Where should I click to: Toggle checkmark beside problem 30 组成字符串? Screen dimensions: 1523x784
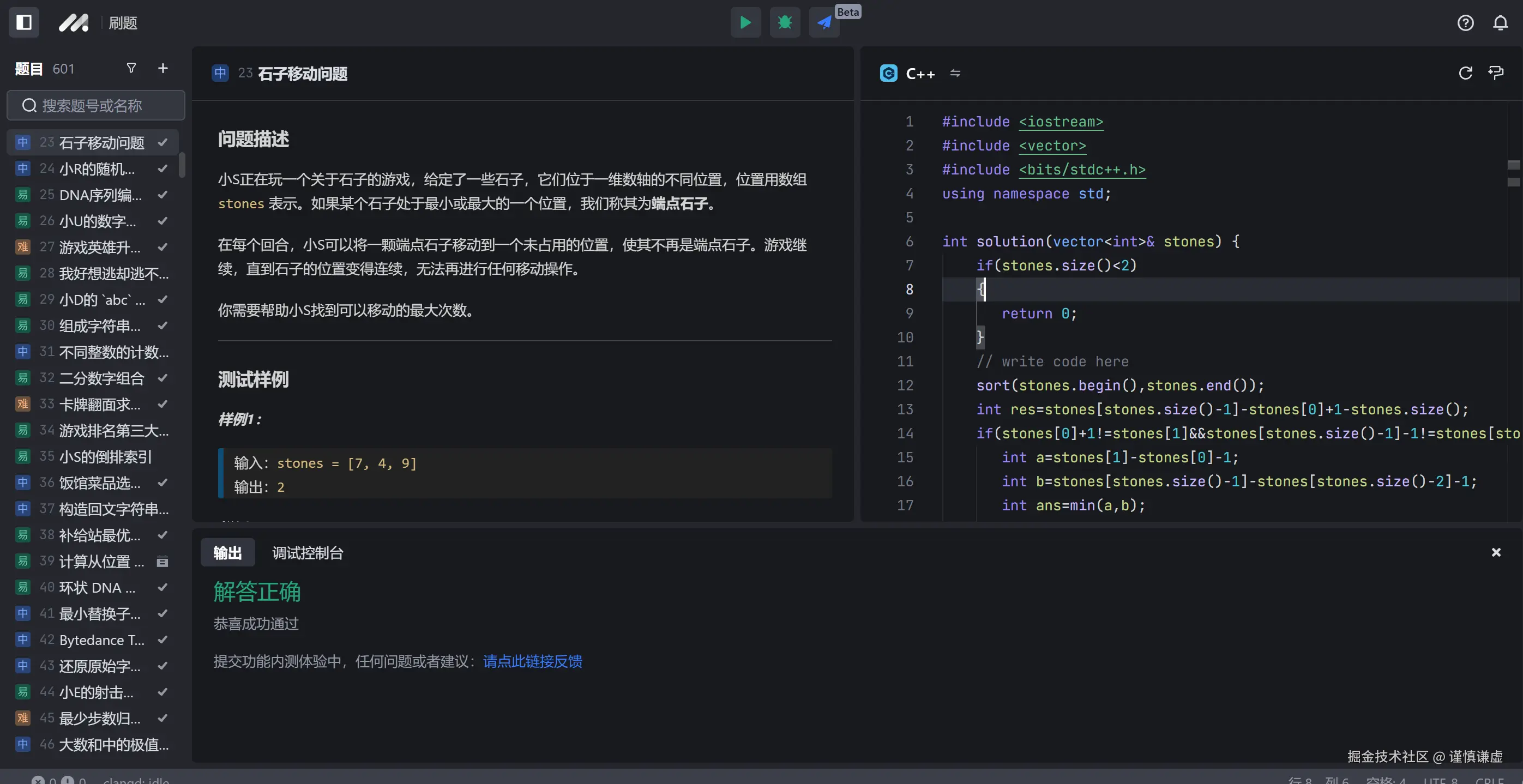[163, 325]
